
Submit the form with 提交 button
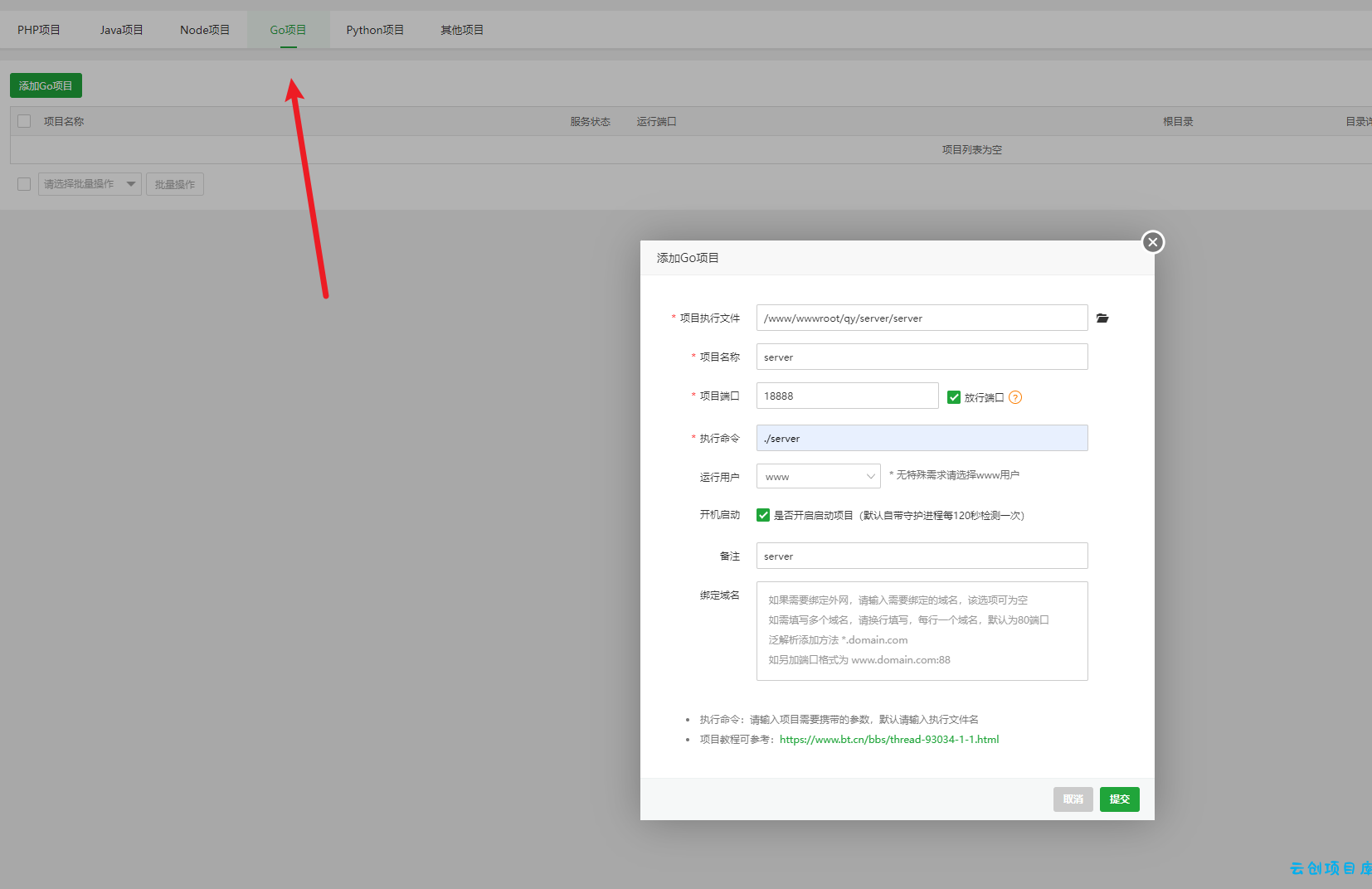pos(1120,799)
